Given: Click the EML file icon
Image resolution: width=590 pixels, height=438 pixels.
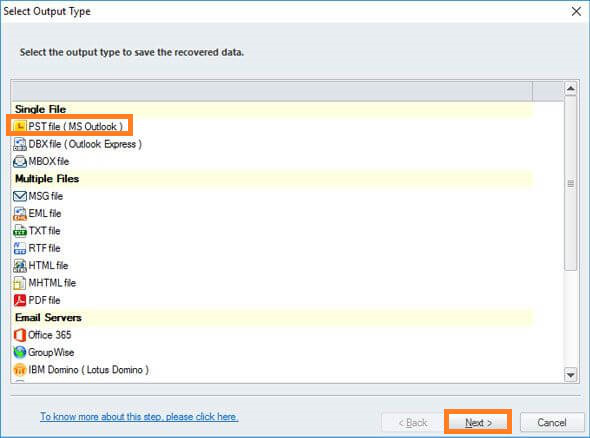Looking at the screenshot, I should (x=20, y=213).
